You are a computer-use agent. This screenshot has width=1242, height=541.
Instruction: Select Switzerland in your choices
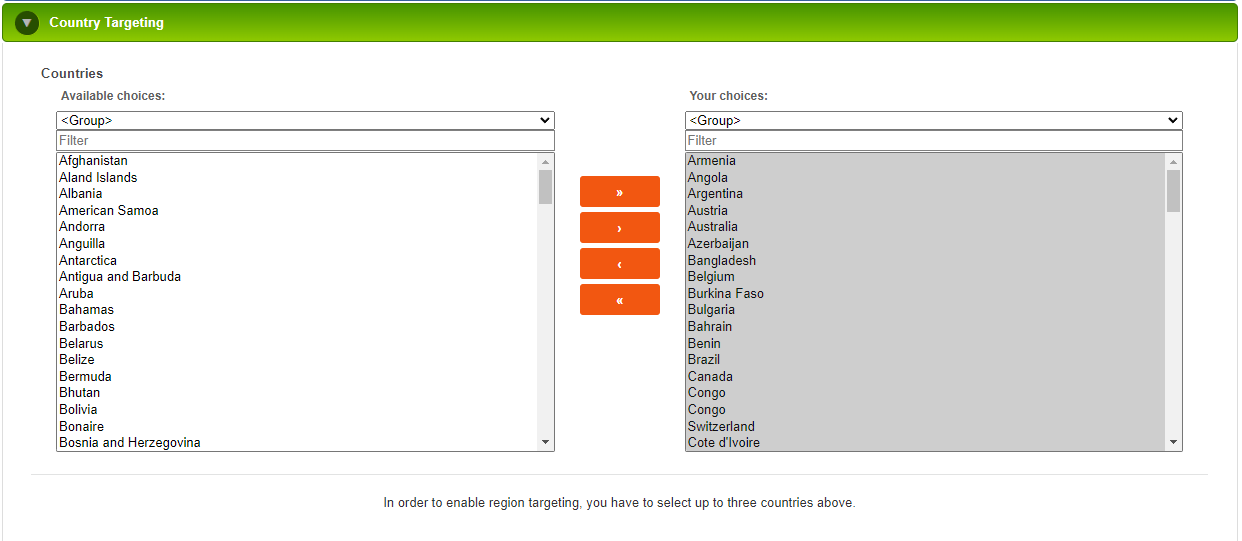(x=926, y=426)
